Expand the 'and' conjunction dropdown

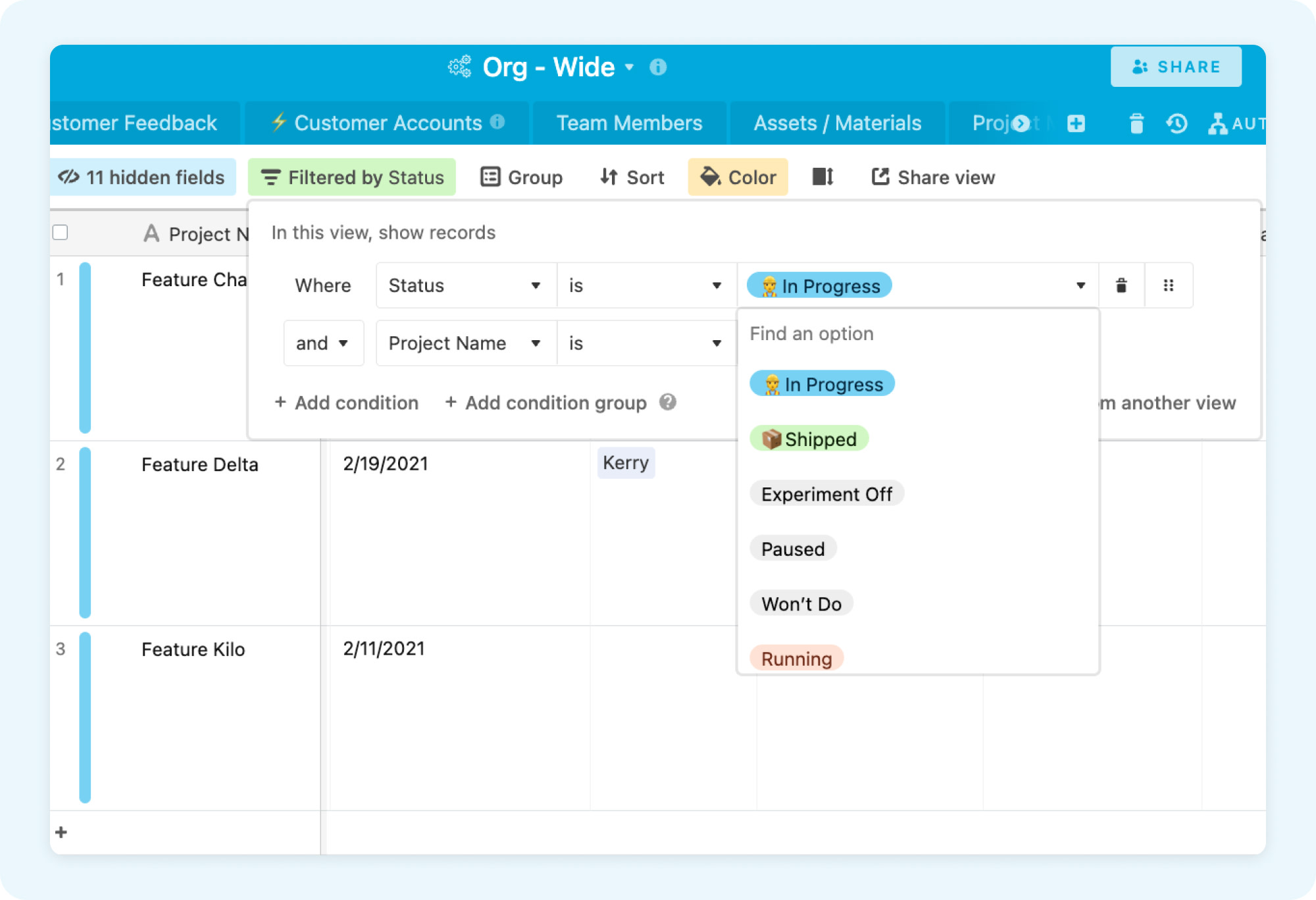[323, 343]
